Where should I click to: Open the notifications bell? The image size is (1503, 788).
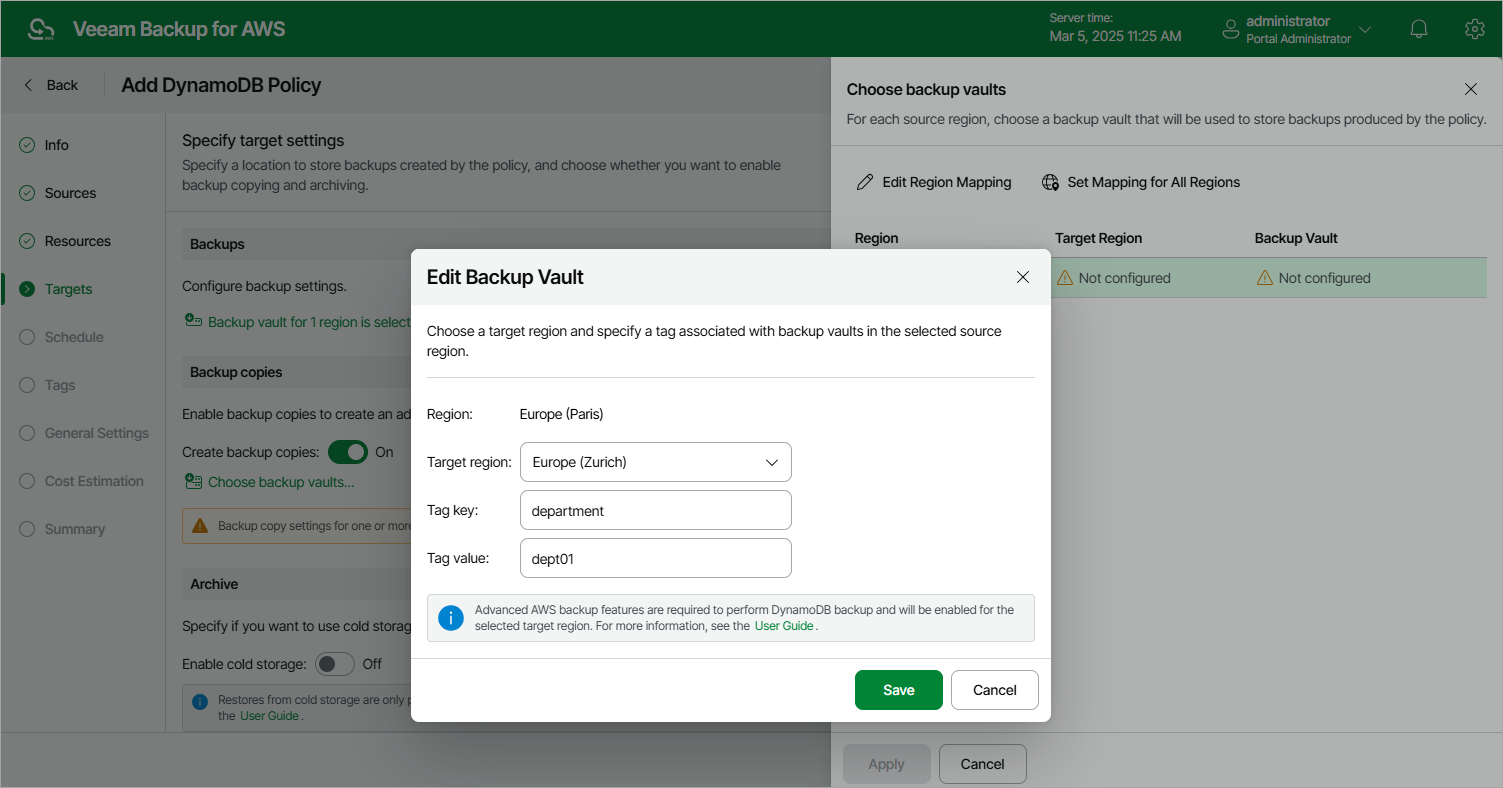click(x=1418, y=29)
